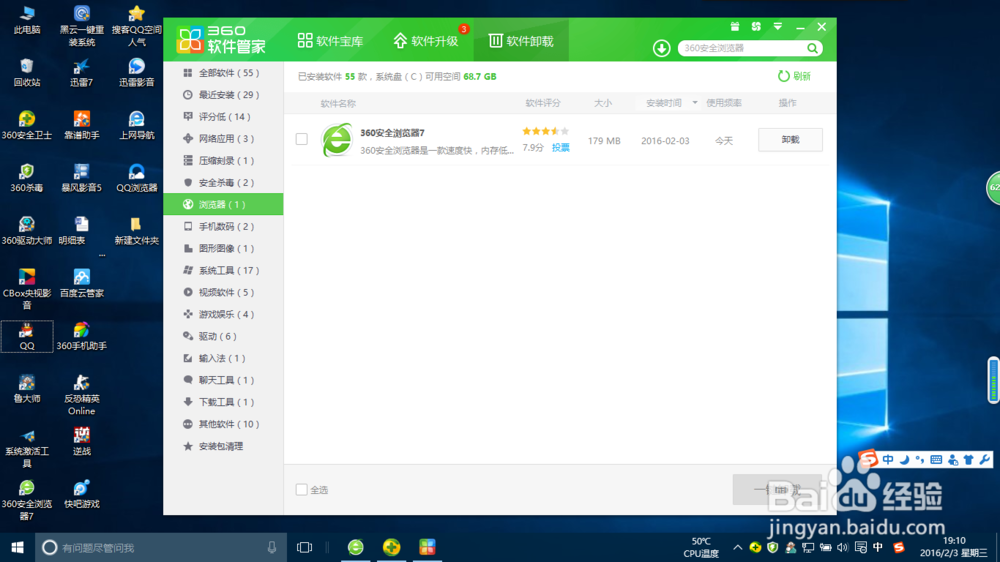Open 下载工具 (1) category
This screenshot has height=562, width=1000.
(223, 402)
